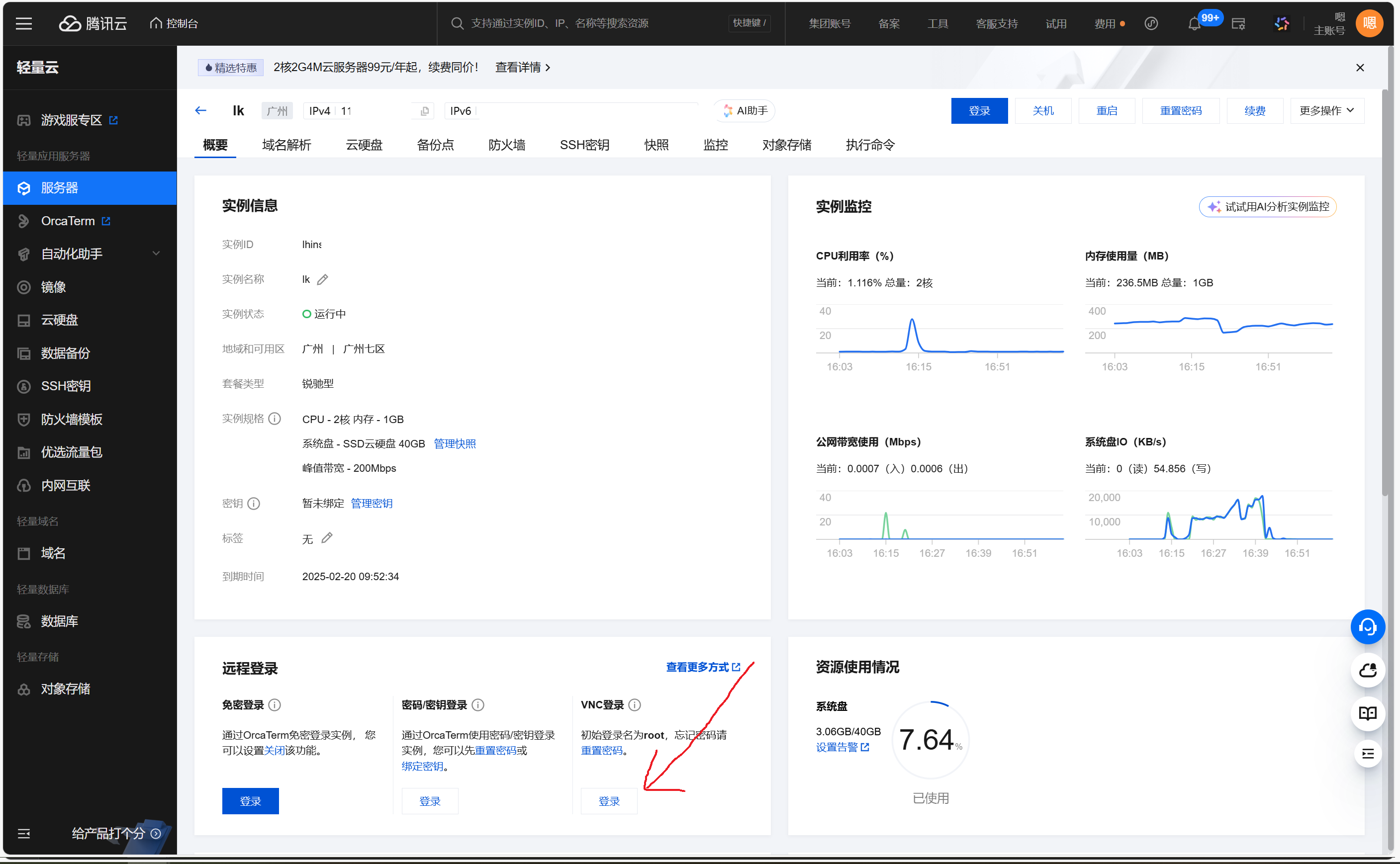View details of the 99元 promotion
1400x864 pixels.
(523, 68)
